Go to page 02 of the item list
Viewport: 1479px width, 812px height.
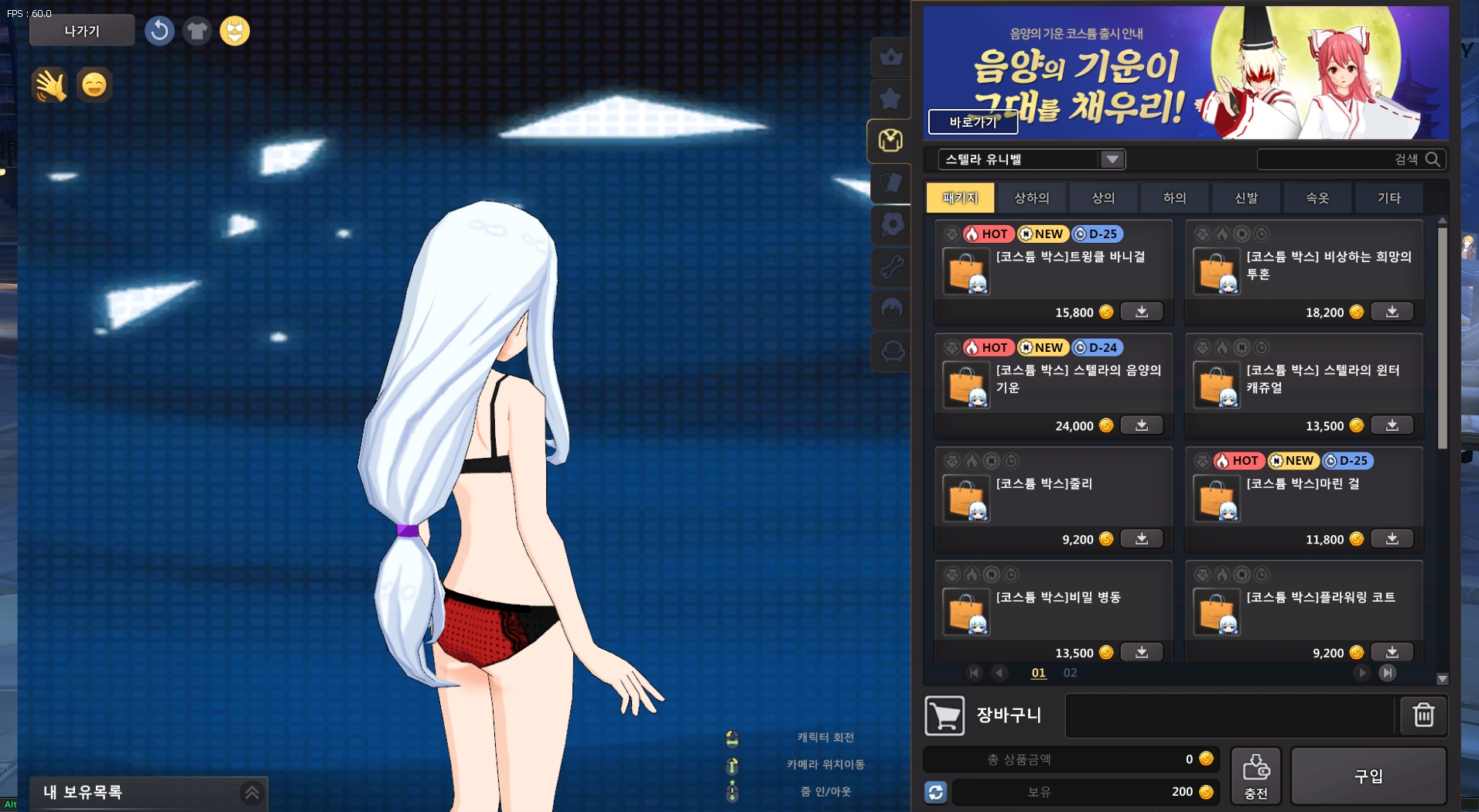coord(1070,673)
